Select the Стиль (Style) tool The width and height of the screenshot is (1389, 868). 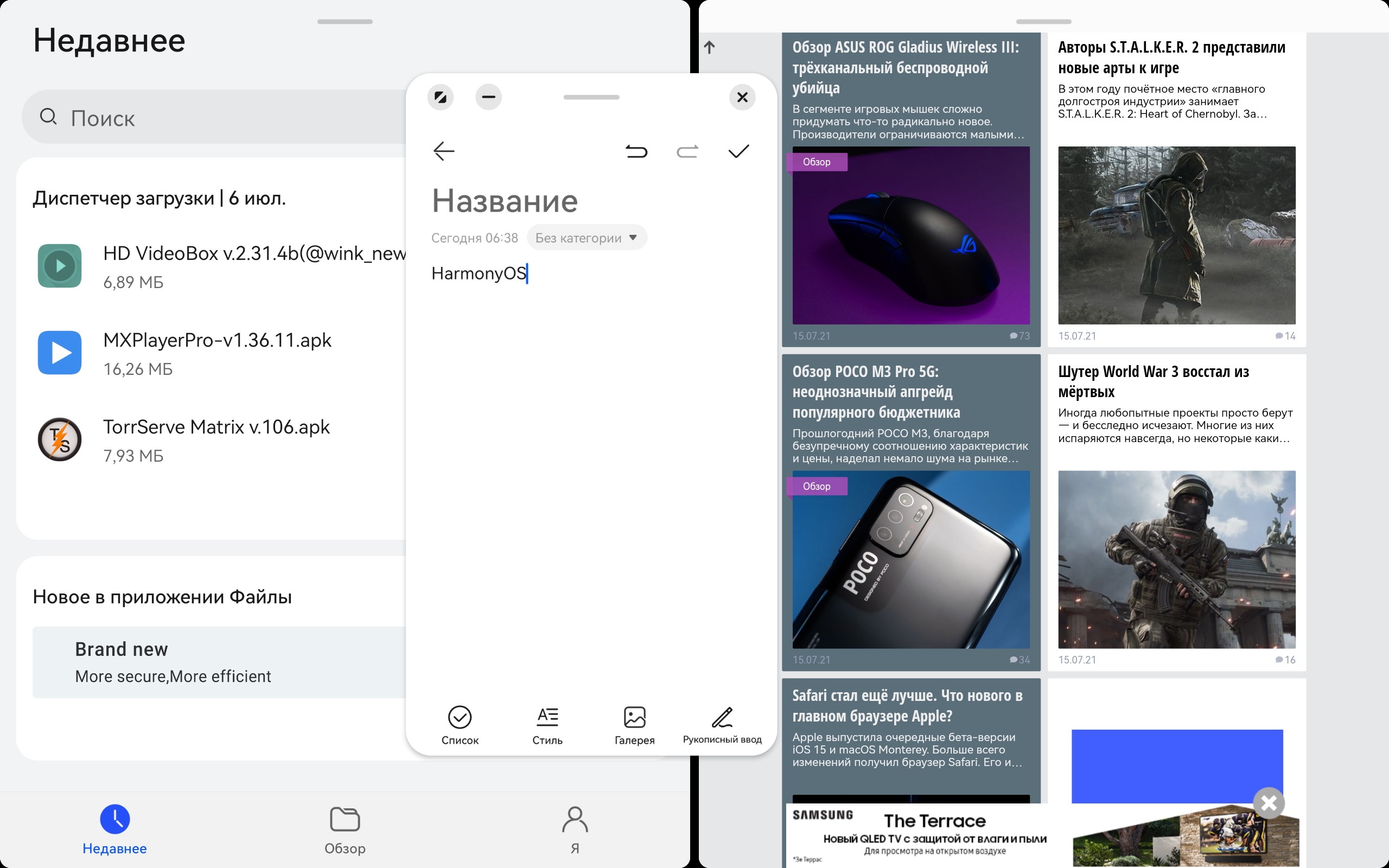(546, 723)
